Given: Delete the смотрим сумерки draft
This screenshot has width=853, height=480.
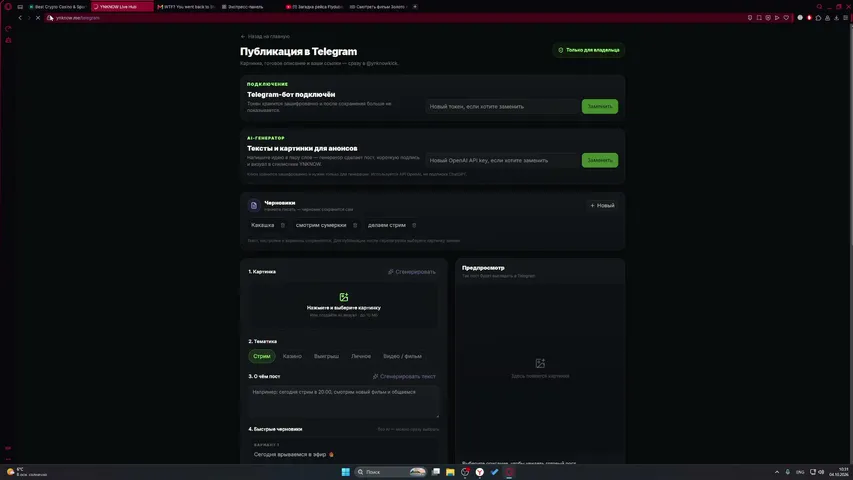Looking at the screenshot, I should (x=355, y=225).
